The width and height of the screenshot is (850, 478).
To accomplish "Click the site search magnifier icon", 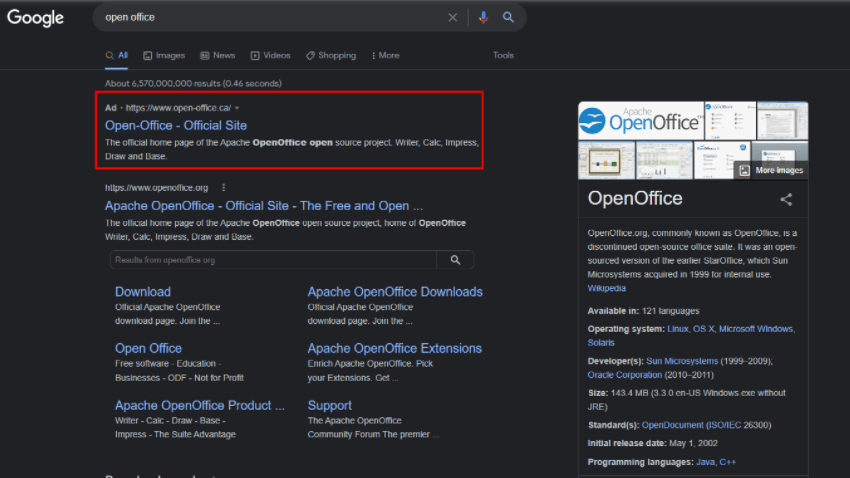I will (x=455, y=260).
